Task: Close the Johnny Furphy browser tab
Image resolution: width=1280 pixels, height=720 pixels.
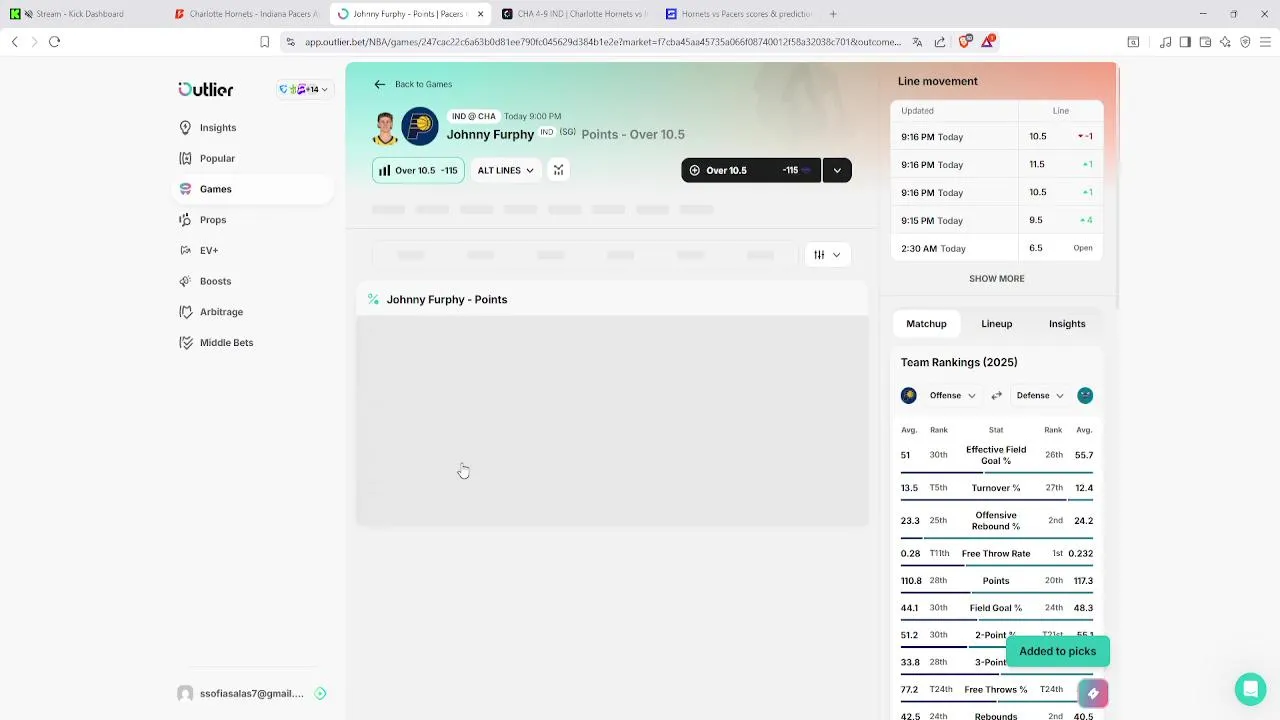Action: tap(480, 14)
